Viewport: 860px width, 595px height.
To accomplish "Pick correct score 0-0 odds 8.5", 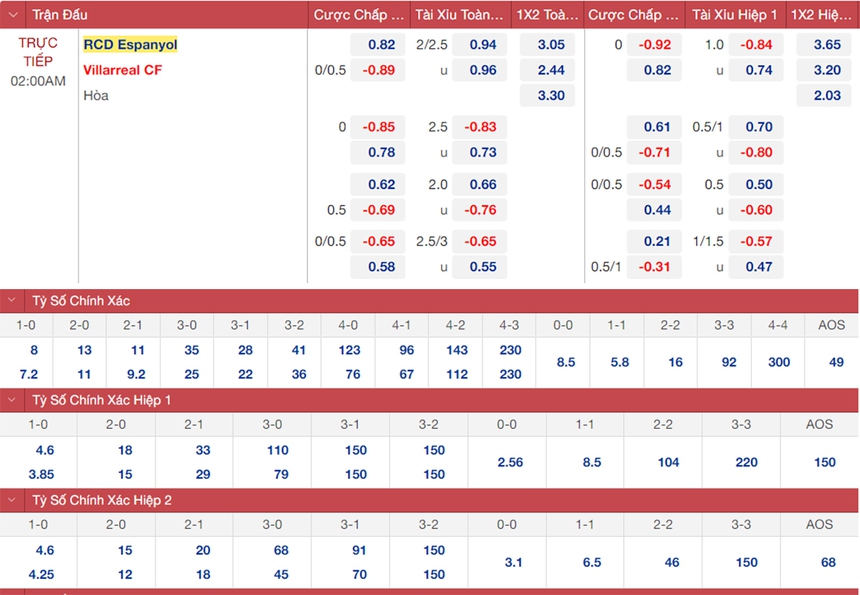I will [565, 362].
